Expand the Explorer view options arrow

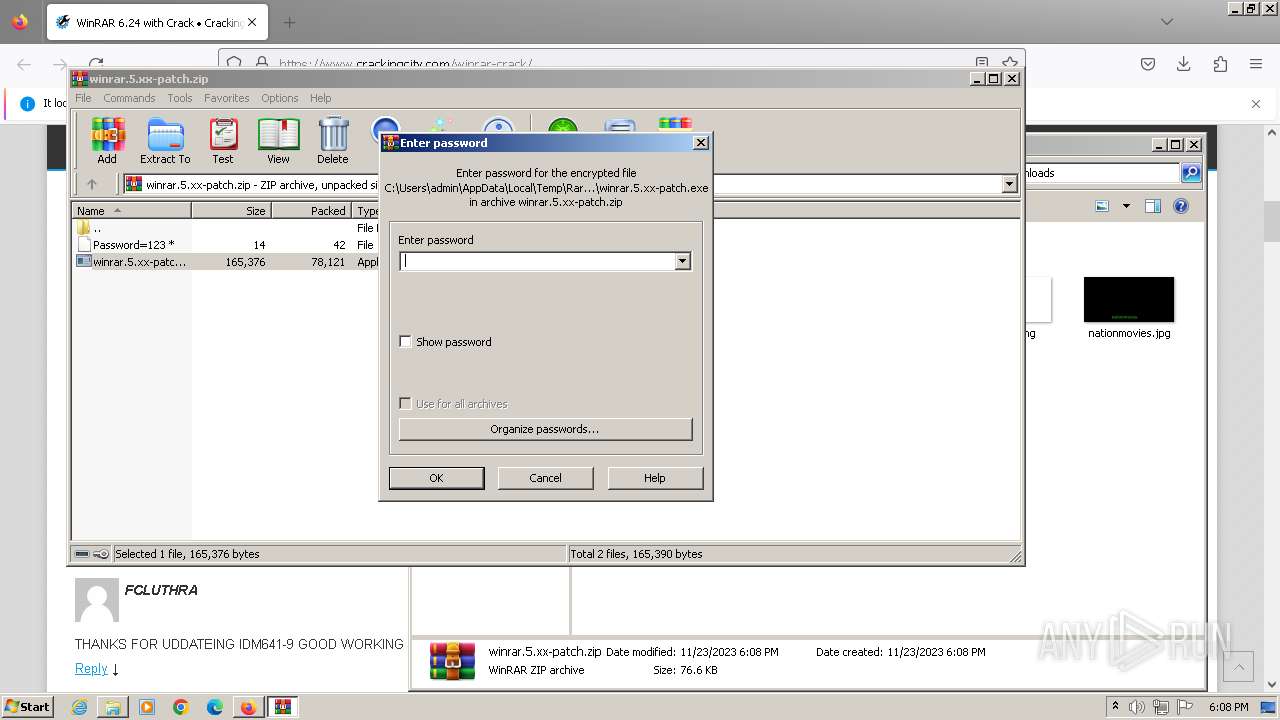coord(1126,206)
